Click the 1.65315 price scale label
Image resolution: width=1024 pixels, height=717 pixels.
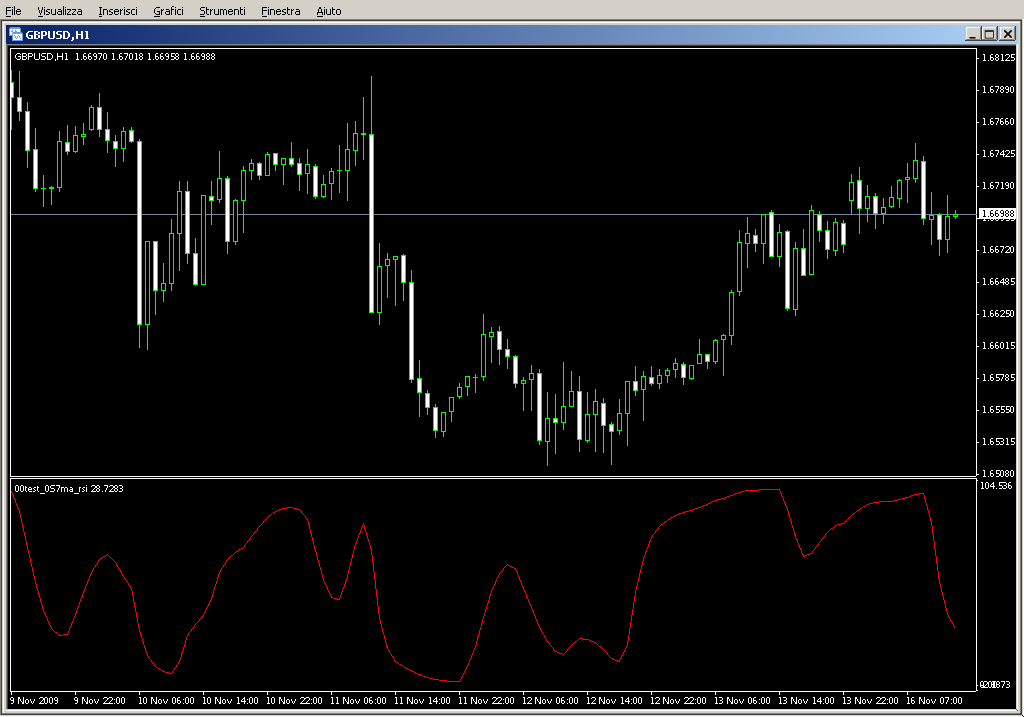(x=999, y=441)
